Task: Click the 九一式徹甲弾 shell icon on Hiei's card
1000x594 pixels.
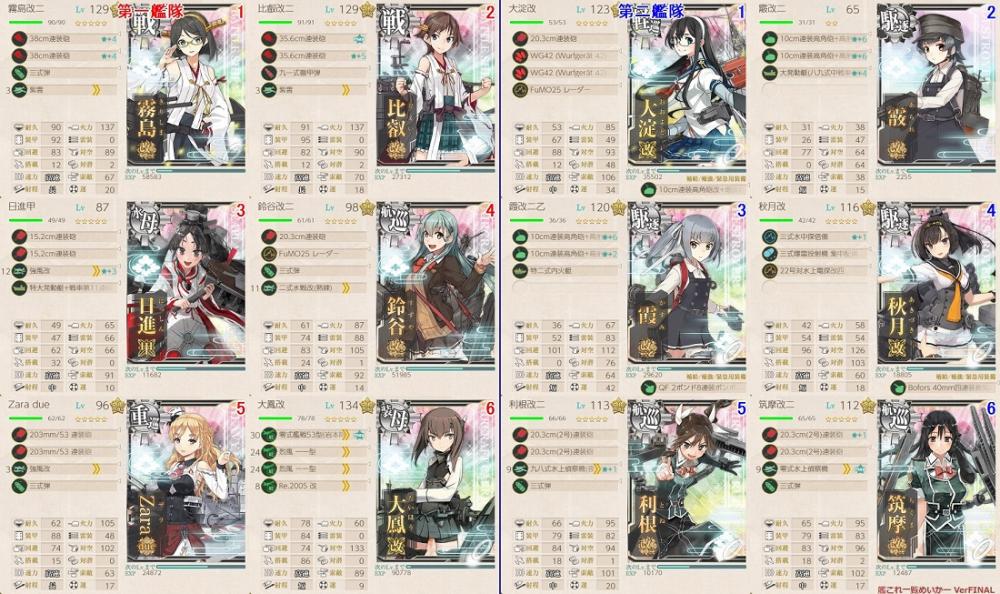Action: pos(269,73)
